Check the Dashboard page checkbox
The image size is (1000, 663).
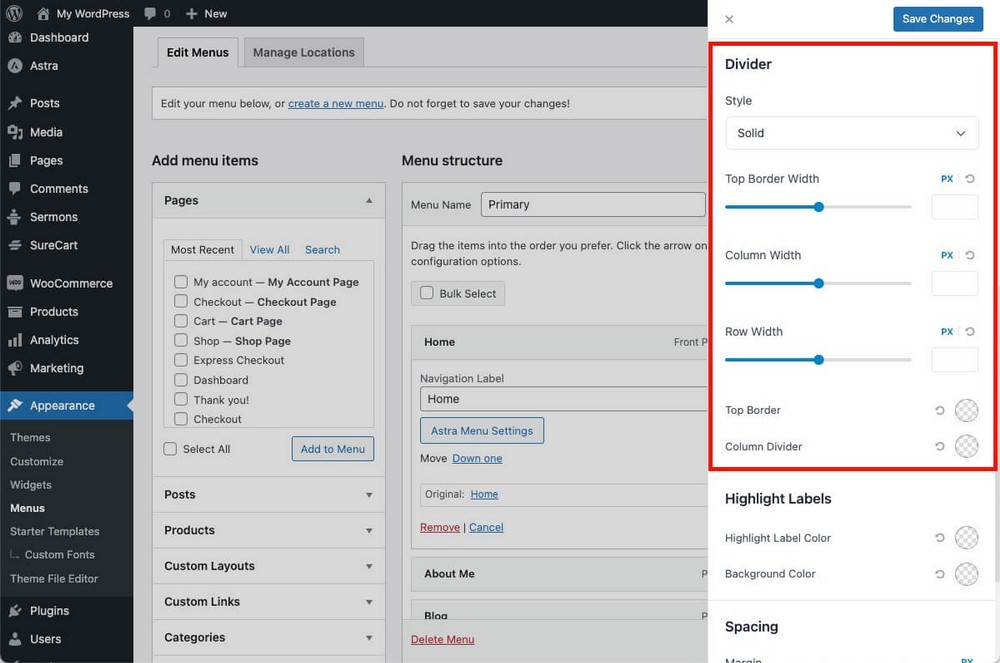181,379
